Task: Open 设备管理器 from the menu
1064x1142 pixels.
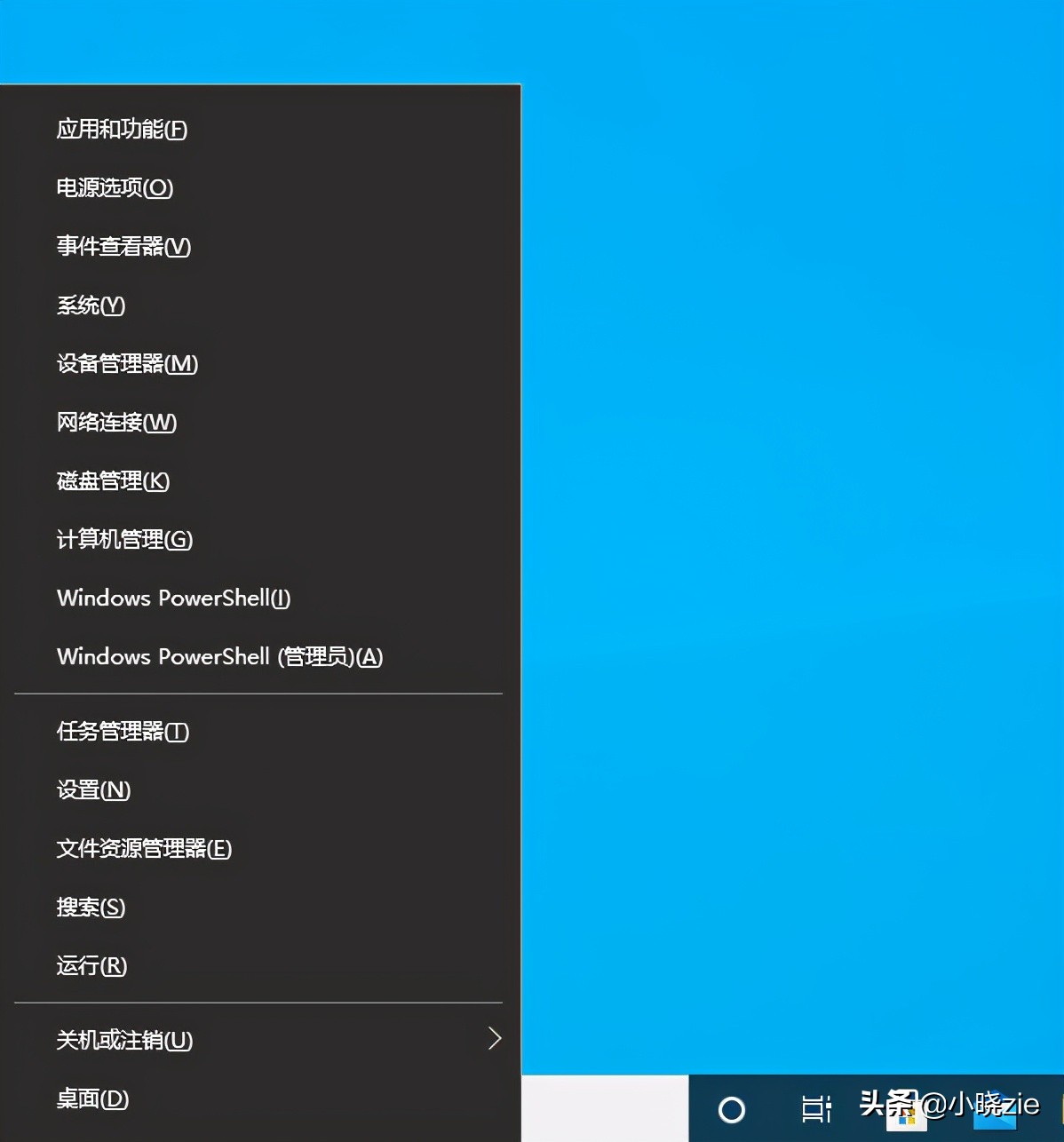Action: coord(126,364)
